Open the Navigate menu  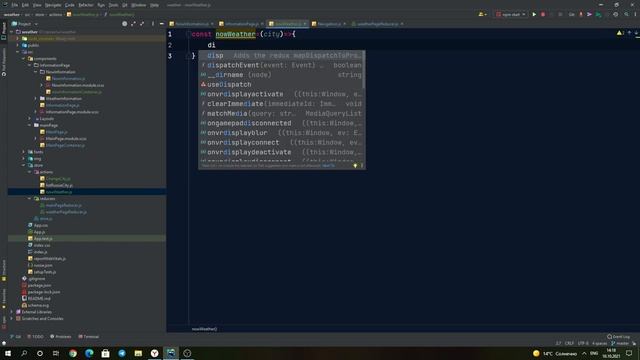[53, 5]
